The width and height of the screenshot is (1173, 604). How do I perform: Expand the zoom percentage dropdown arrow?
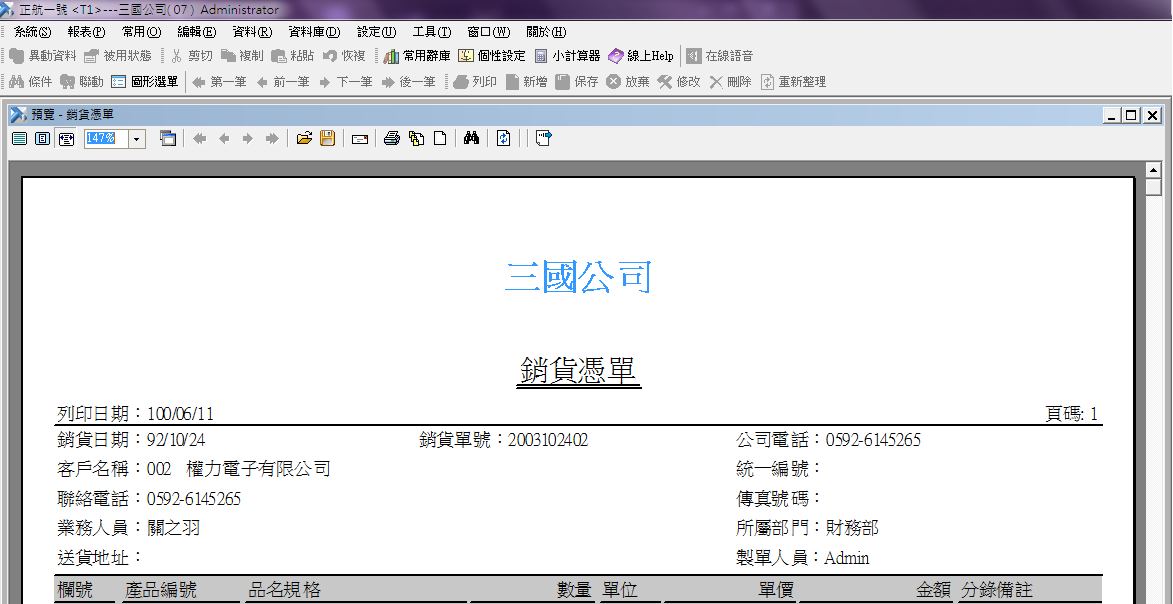point(137,139)
